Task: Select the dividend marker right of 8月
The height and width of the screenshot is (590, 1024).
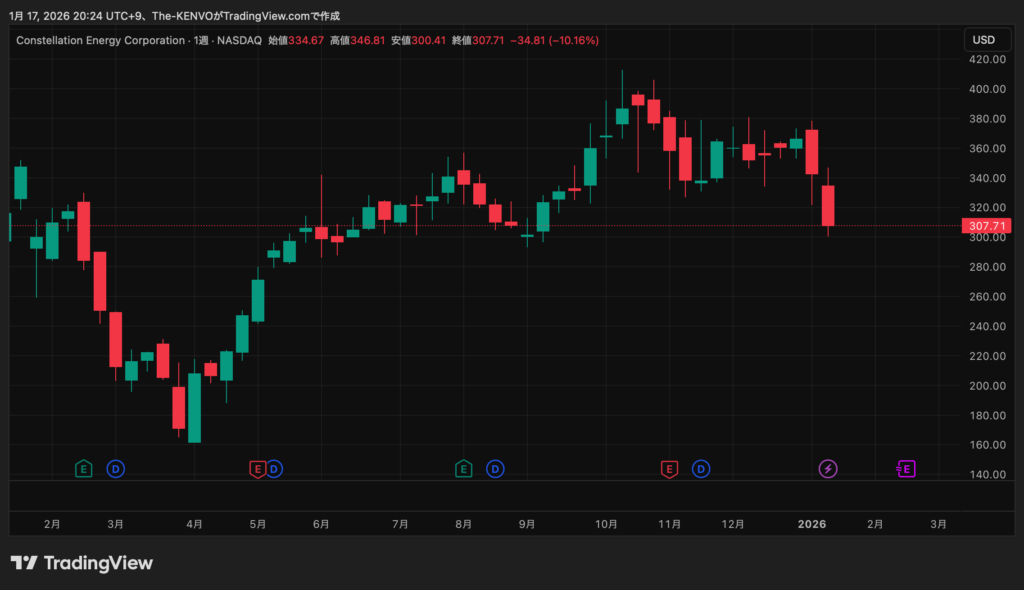Action: (495, 468)
